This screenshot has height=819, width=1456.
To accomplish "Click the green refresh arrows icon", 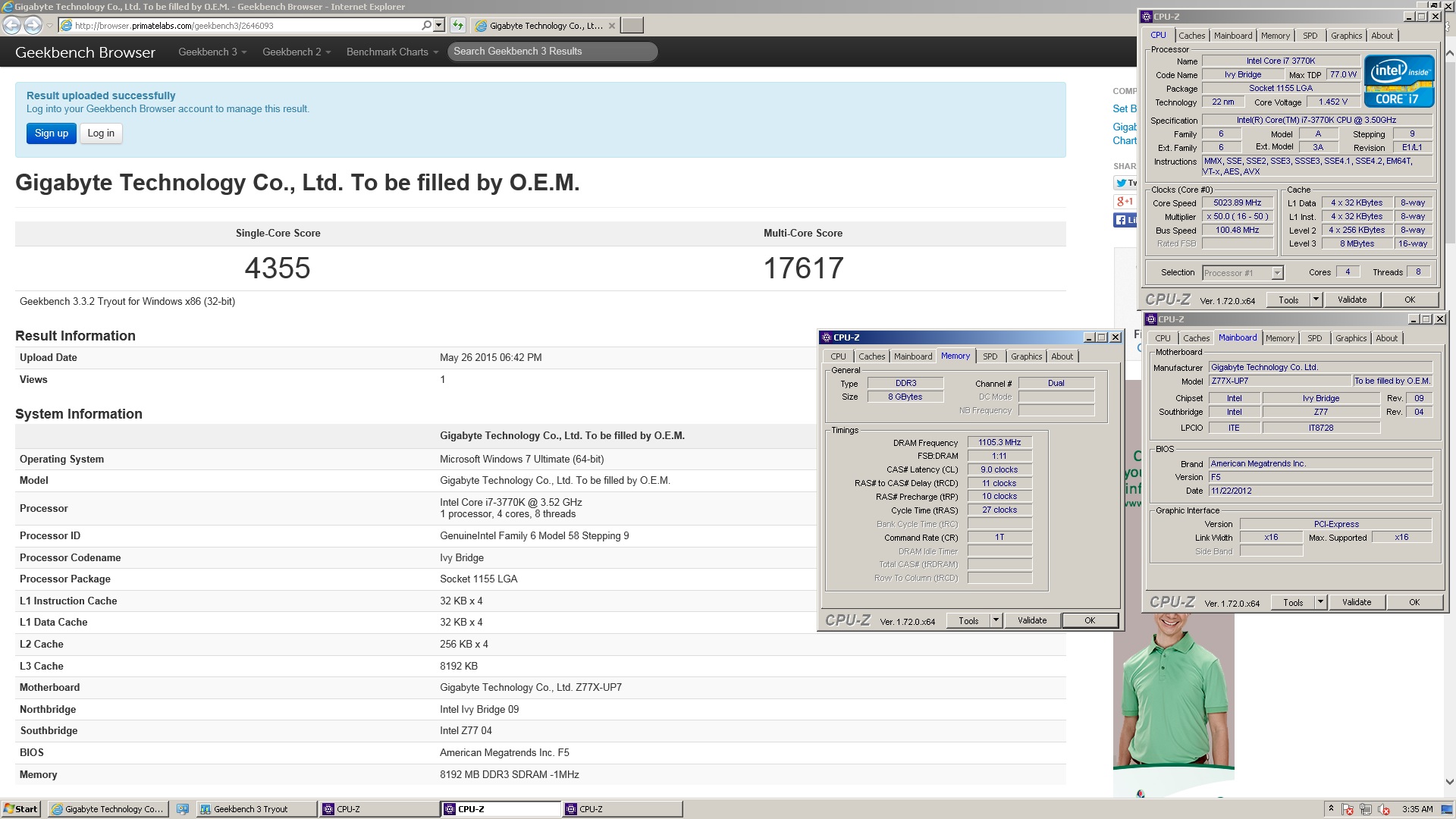I will pos(457,25).
